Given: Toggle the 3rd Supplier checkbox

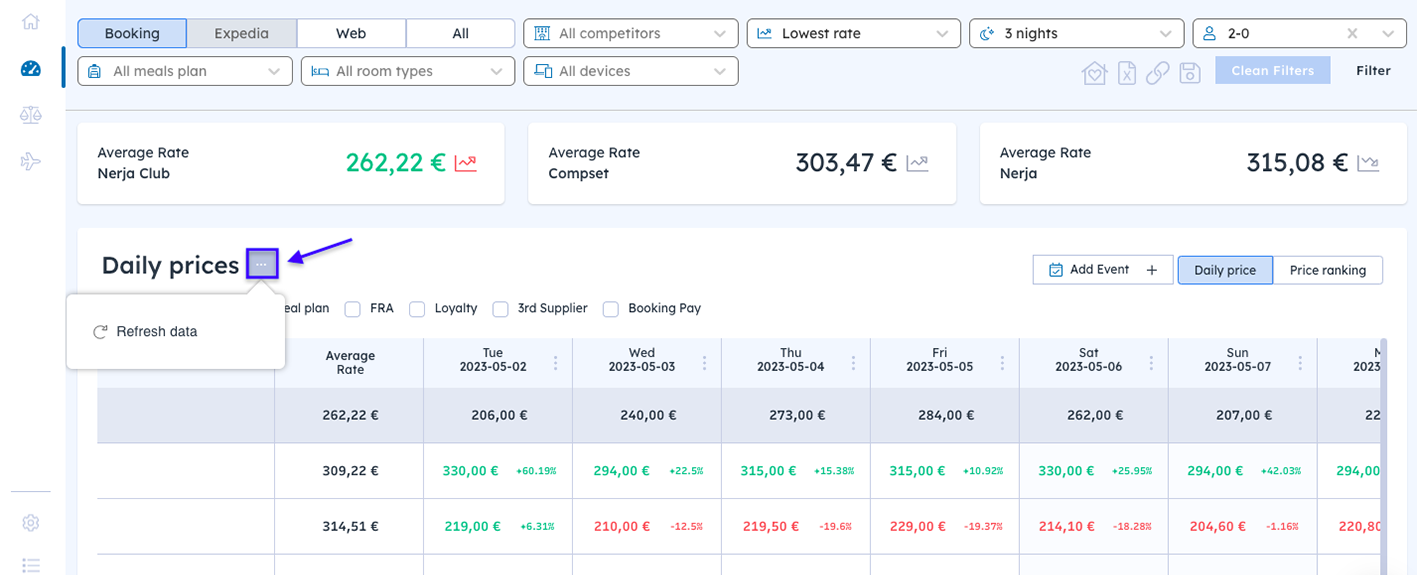Looking at the screenshot, I should (500, 309).
